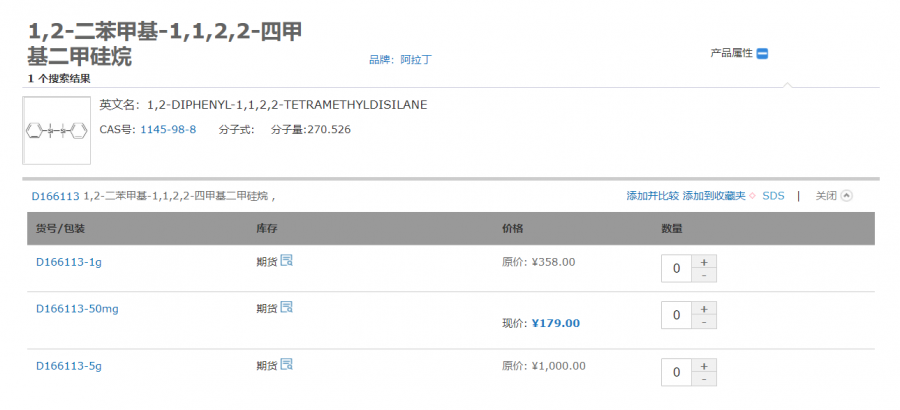
Task: Click stock info icon for D166113-5g
Action: pos(287,364)
